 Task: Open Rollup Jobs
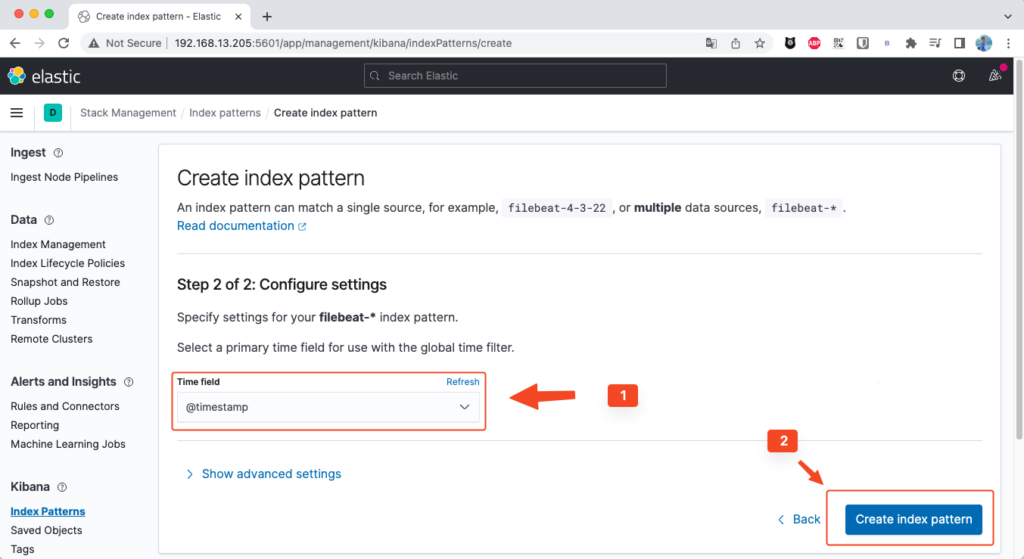click(39, 301)
